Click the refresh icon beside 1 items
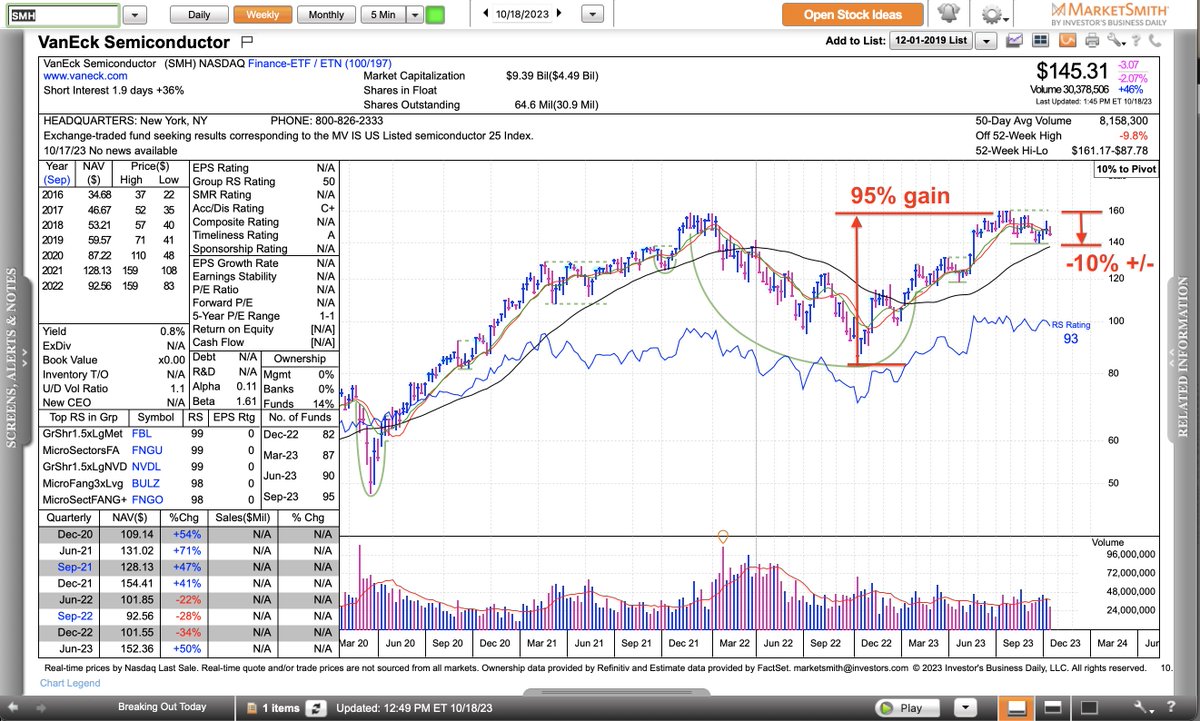 click(x=316, y=707)
